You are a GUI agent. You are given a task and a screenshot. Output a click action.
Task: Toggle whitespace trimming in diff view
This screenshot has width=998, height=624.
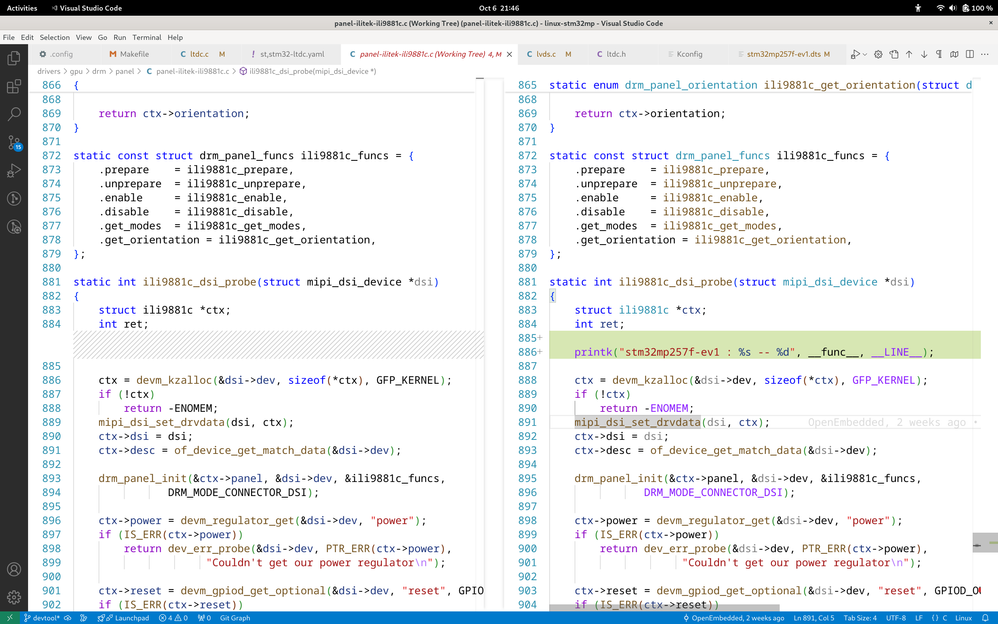939,54
